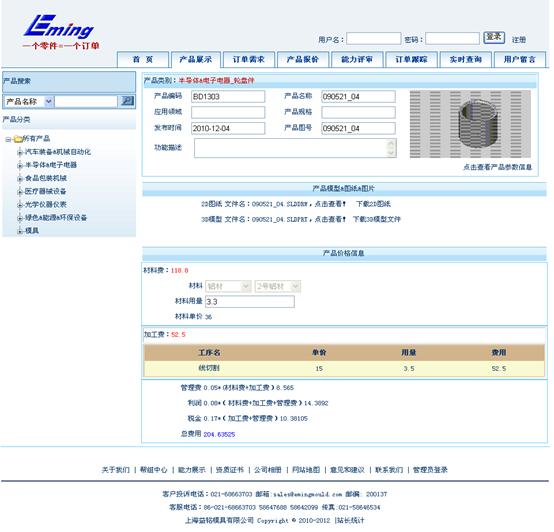The height and width of the screenshot is (532, 554).
Task: Click the 线切割 row in process table
Action: coord(344,368)
